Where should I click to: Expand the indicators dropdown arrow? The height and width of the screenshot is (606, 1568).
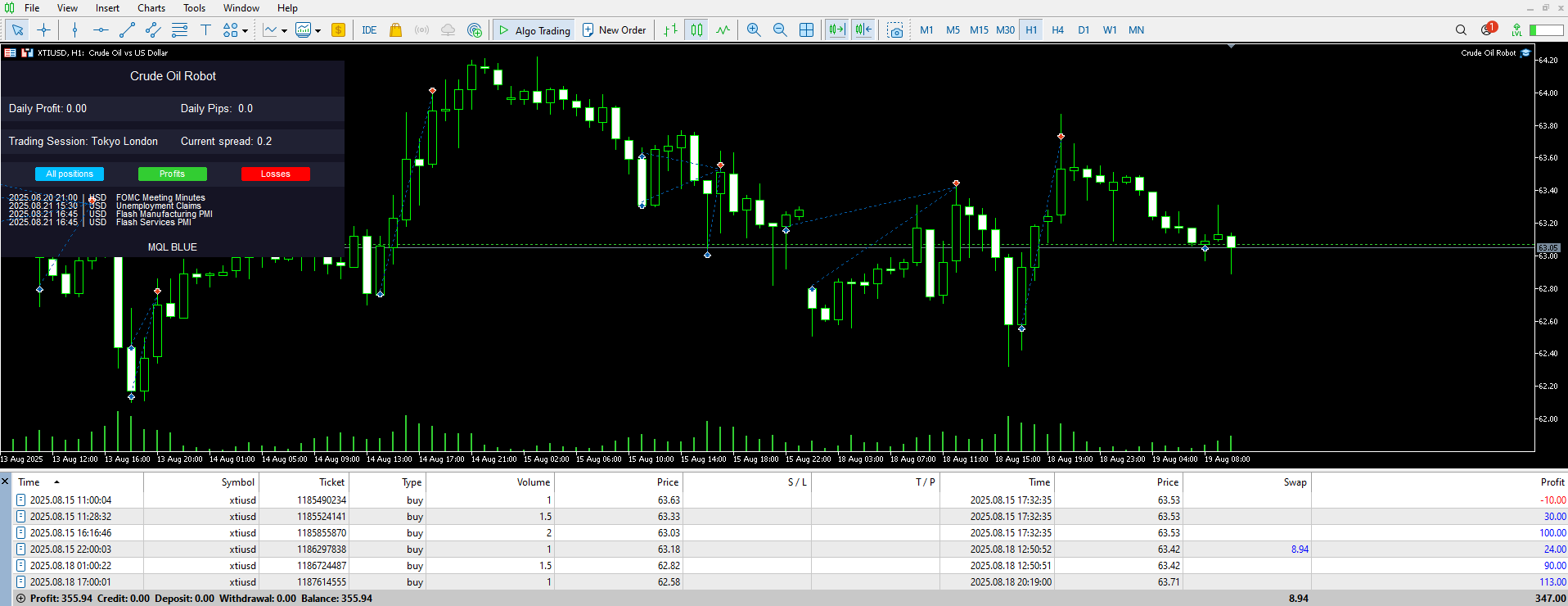coord(284,31)
